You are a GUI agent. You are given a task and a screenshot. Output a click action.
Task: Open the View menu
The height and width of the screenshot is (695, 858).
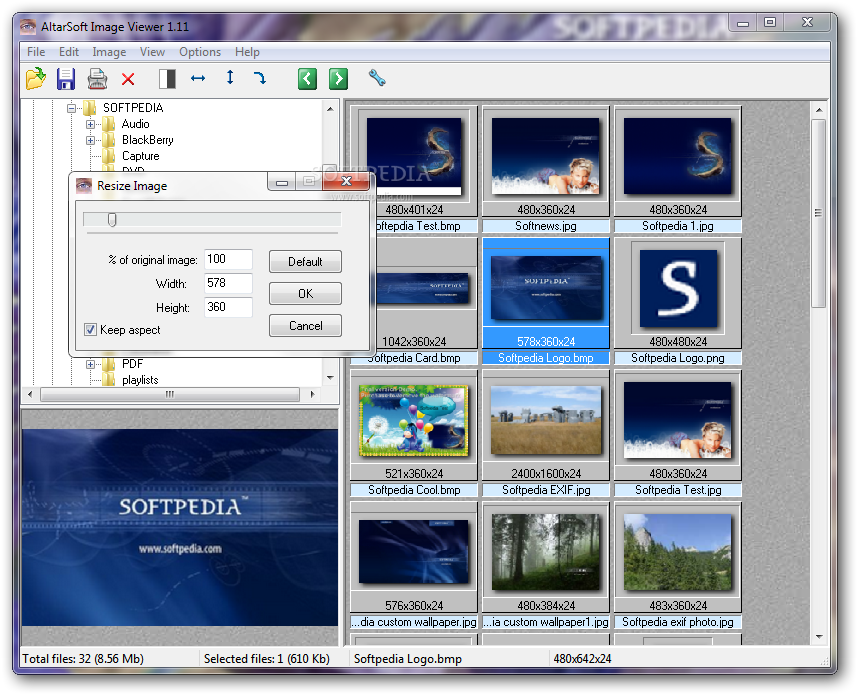(x=152, y=52)
